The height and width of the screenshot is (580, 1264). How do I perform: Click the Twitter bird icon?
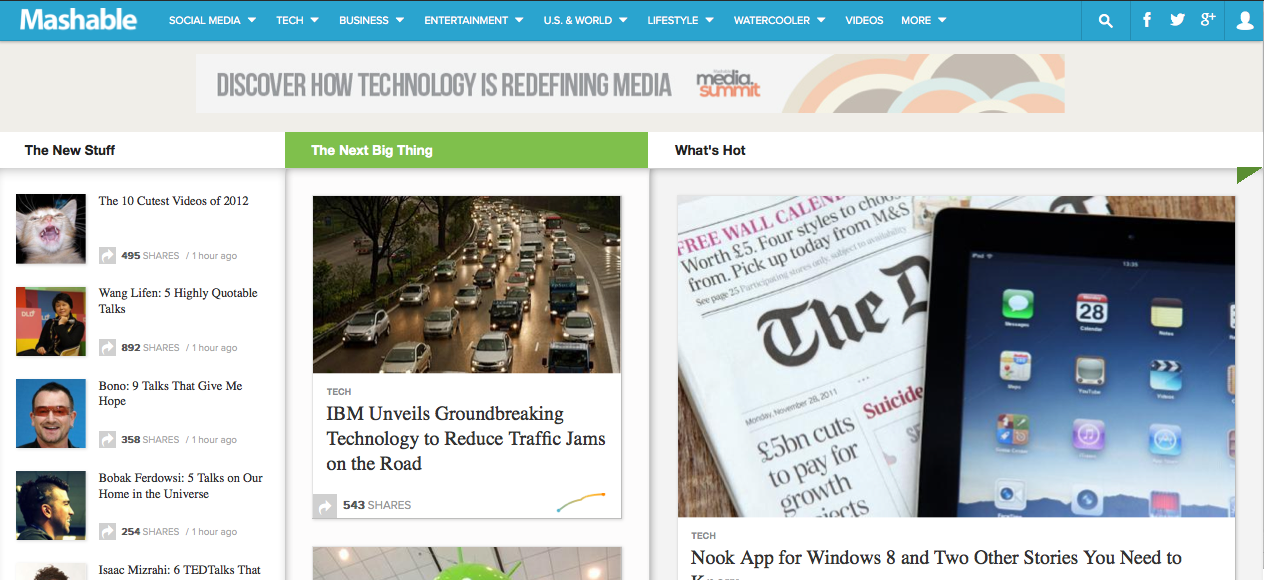coord(1177,20)
